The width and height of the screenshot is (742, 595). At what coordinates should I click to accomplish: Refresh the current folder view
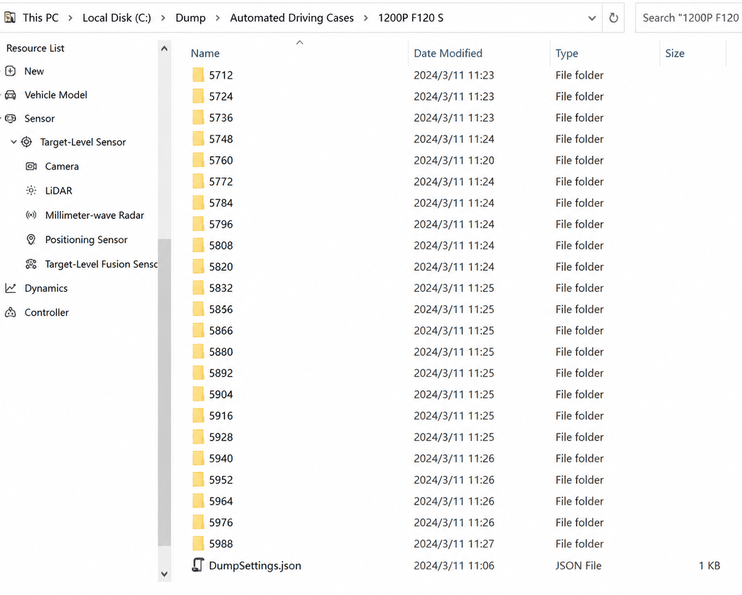[x=613, y=18]
